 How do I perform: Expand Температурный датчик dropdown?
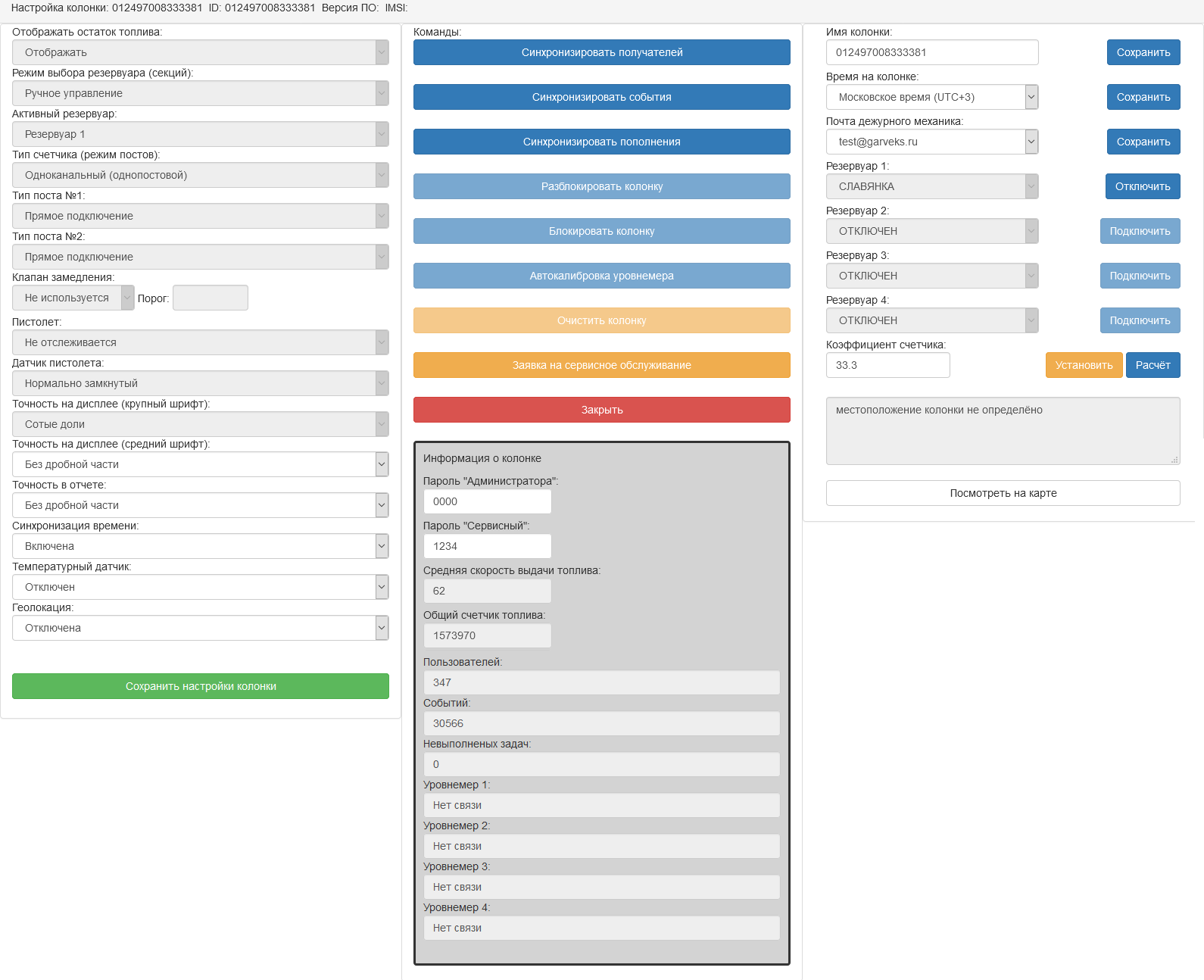pos(201,587)
